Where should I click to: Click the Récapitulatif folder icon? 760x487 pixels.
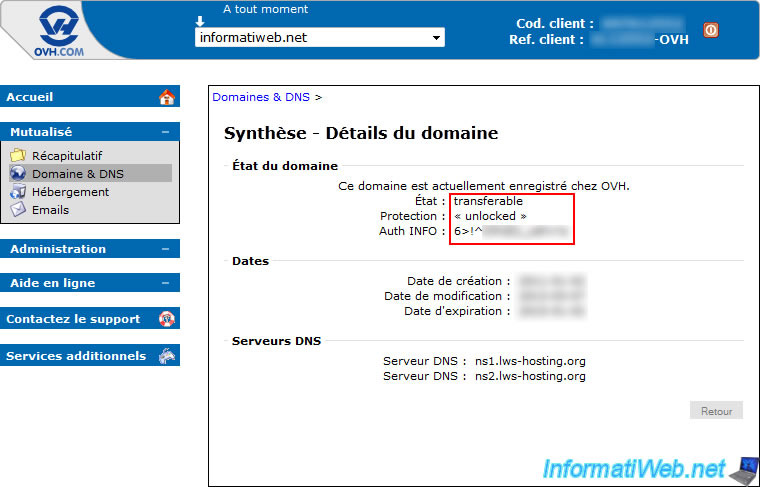click(18, 156)
